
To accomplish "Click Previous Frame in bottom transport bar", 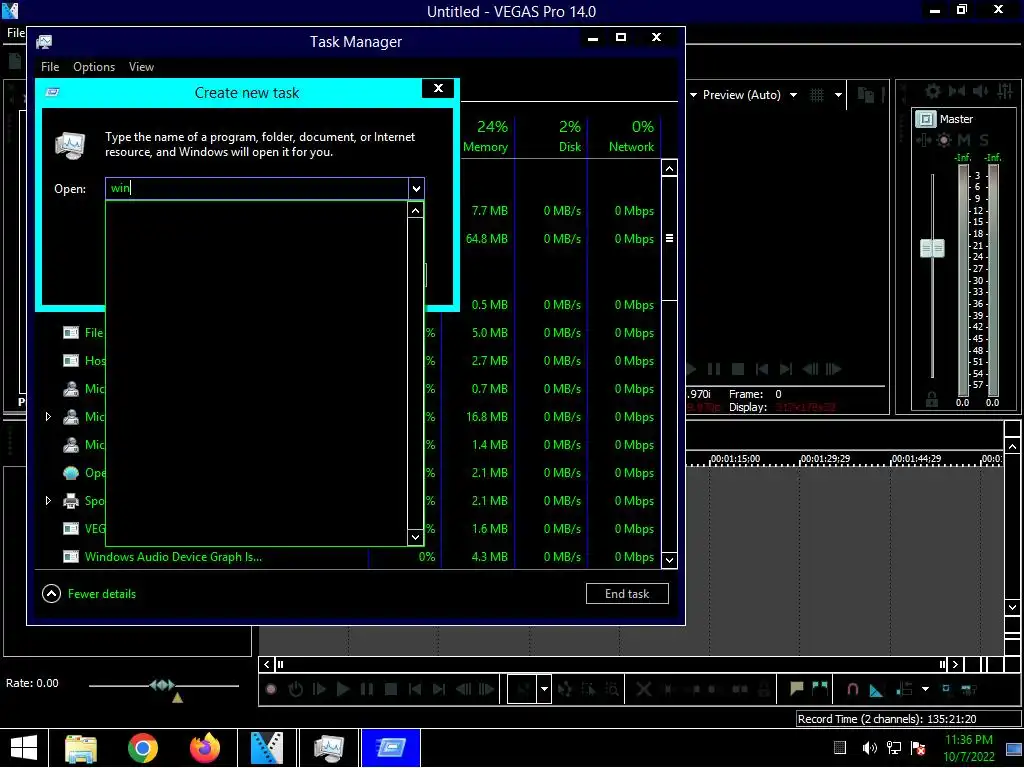I will coord(463,689).
